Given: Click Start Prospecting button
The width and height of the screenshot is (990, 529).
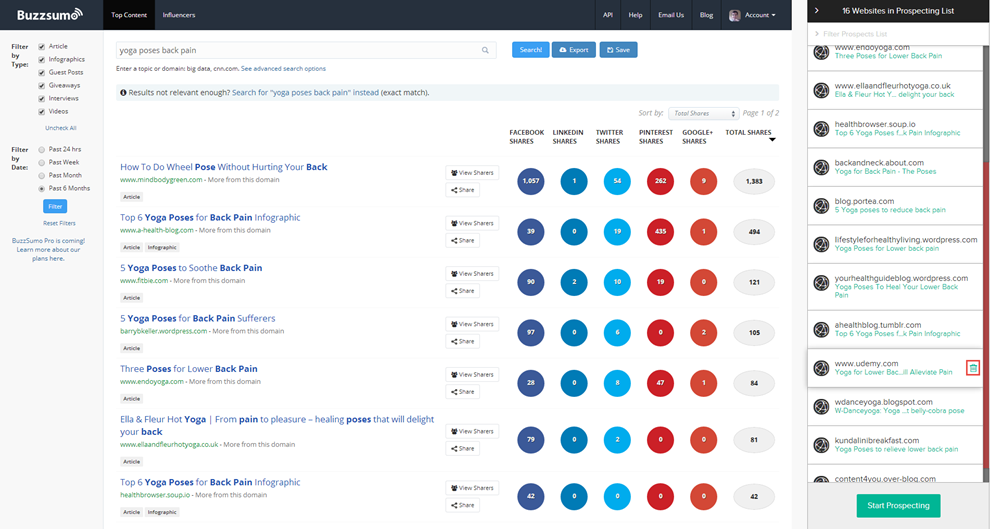Looking at the screenshot, I should [x=898, y=506].
